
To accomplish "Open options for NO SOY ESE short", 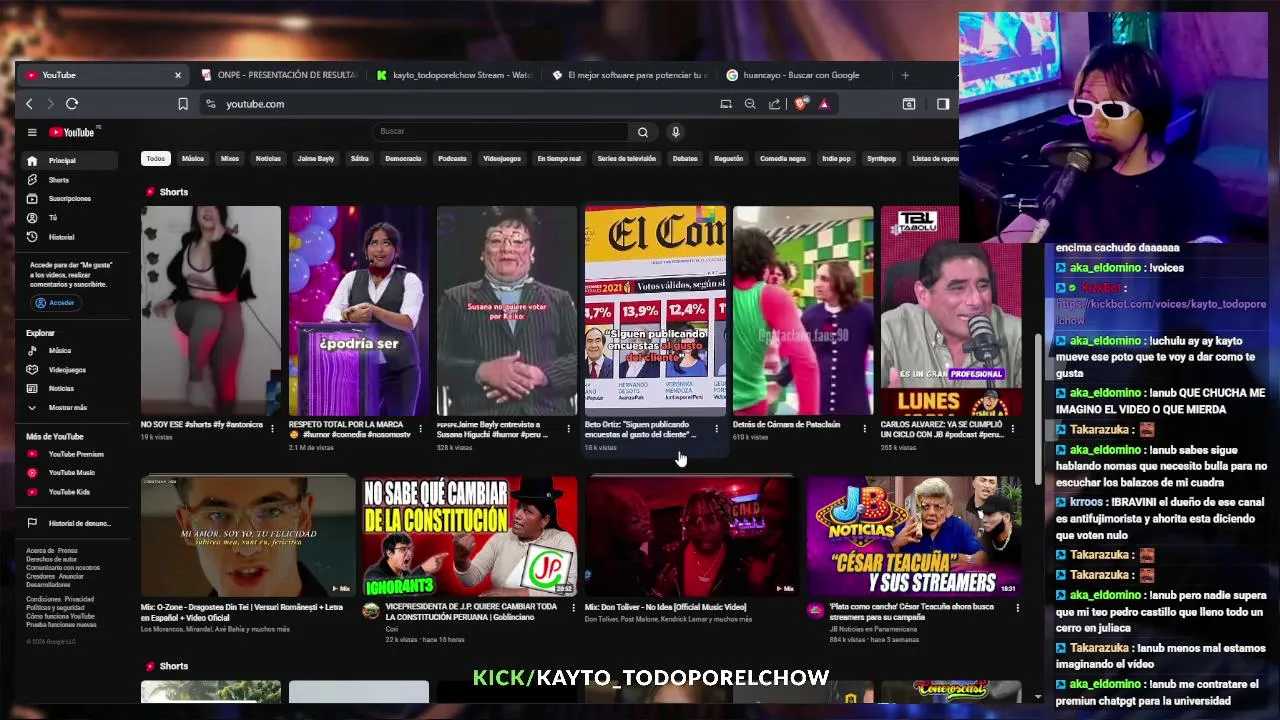I will tap(272, 428).
